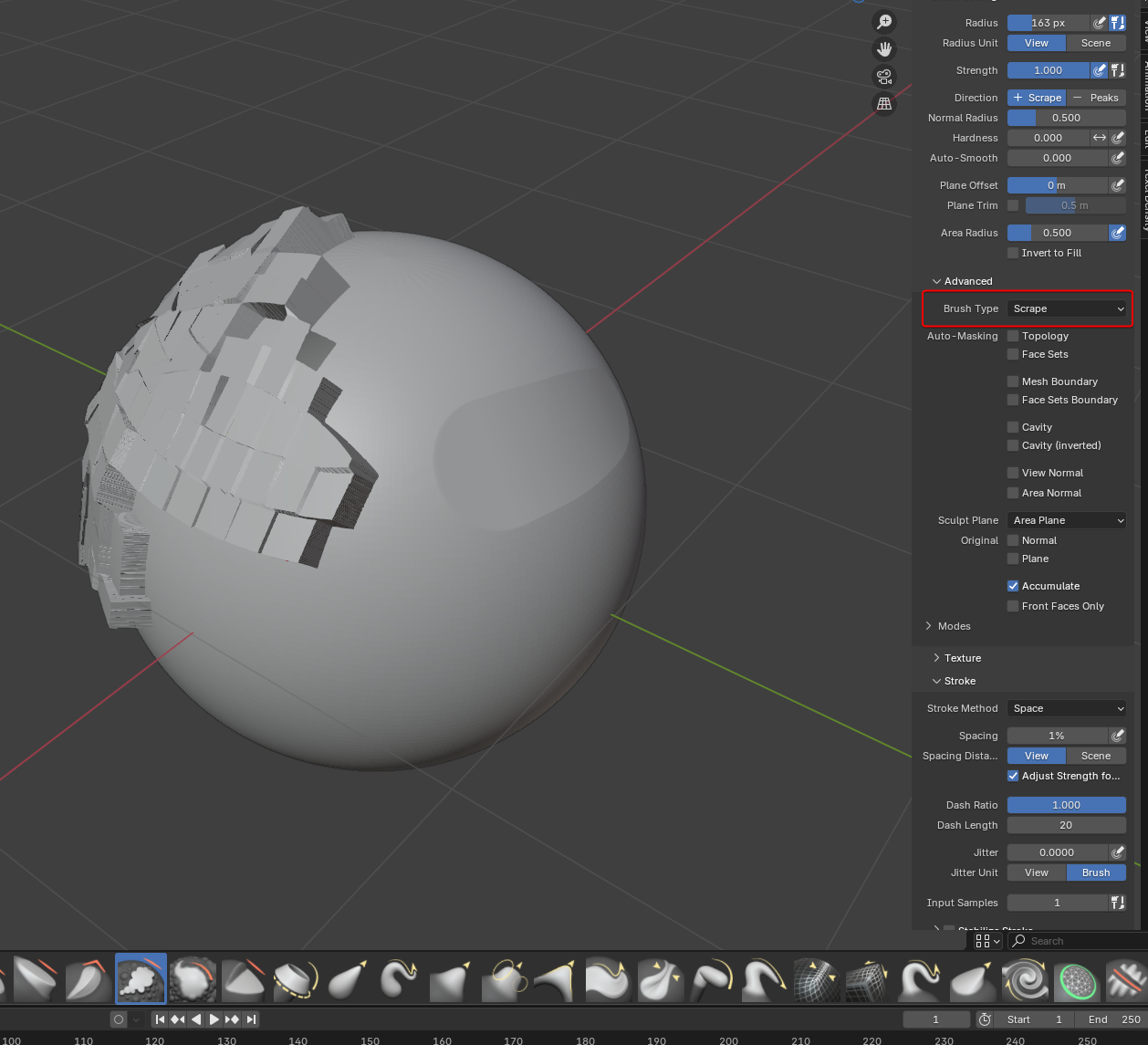Uncheck the Accumulate option

pyautogui.click(x=1013, y=586)
